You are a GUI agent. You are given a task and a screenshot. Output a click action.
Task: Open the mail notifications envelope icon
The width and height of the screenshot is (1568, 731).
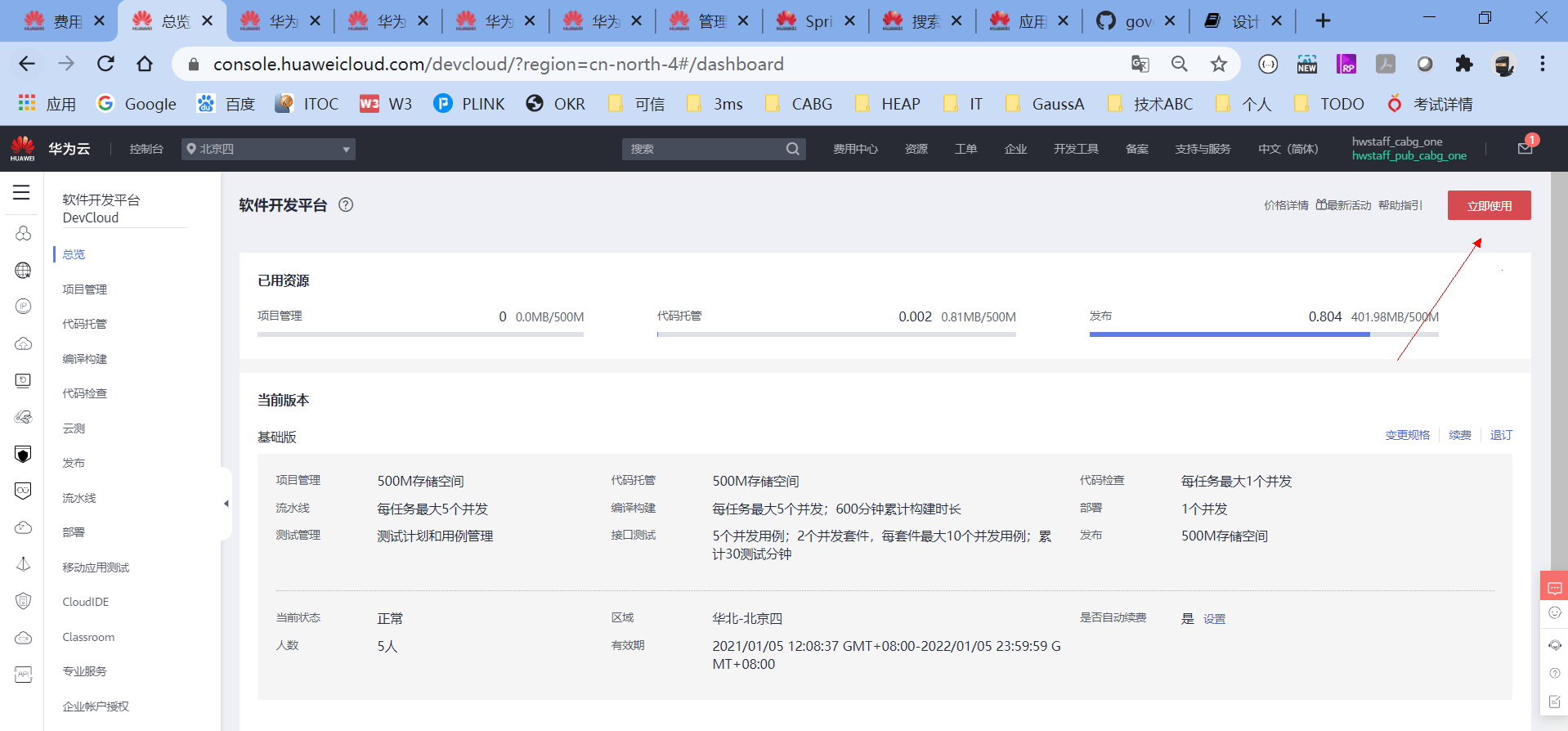(x=1525, y=148)
